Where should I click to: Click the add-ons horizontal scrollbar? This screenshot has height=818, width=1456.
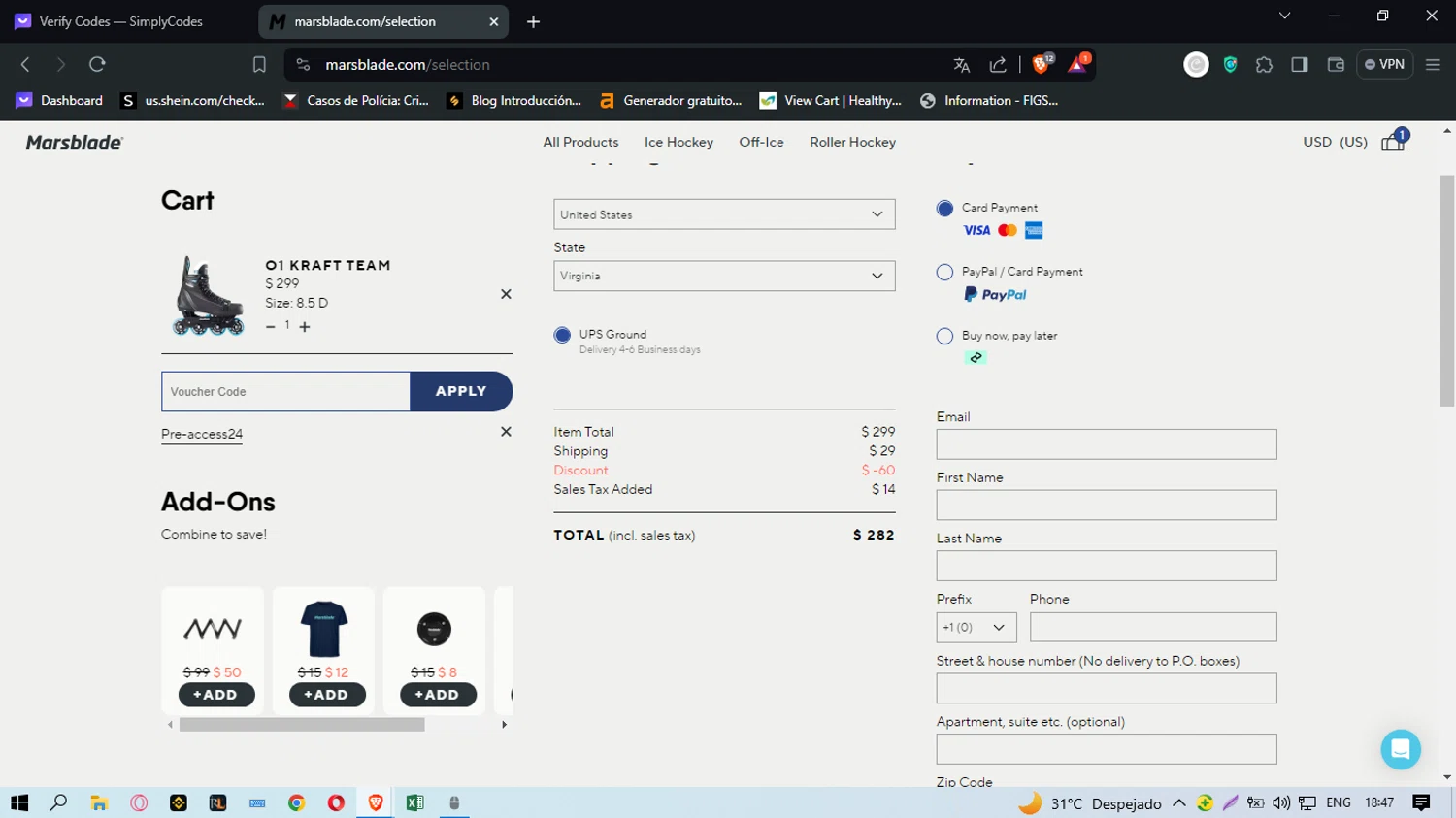pyautogui.click(x=302, y=725)
